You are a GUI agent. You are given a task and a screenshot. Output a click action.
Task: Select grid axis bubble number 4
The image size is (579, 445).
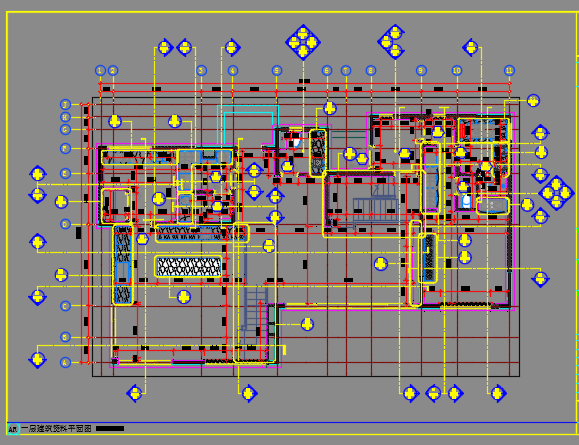(x=233, y=71)
